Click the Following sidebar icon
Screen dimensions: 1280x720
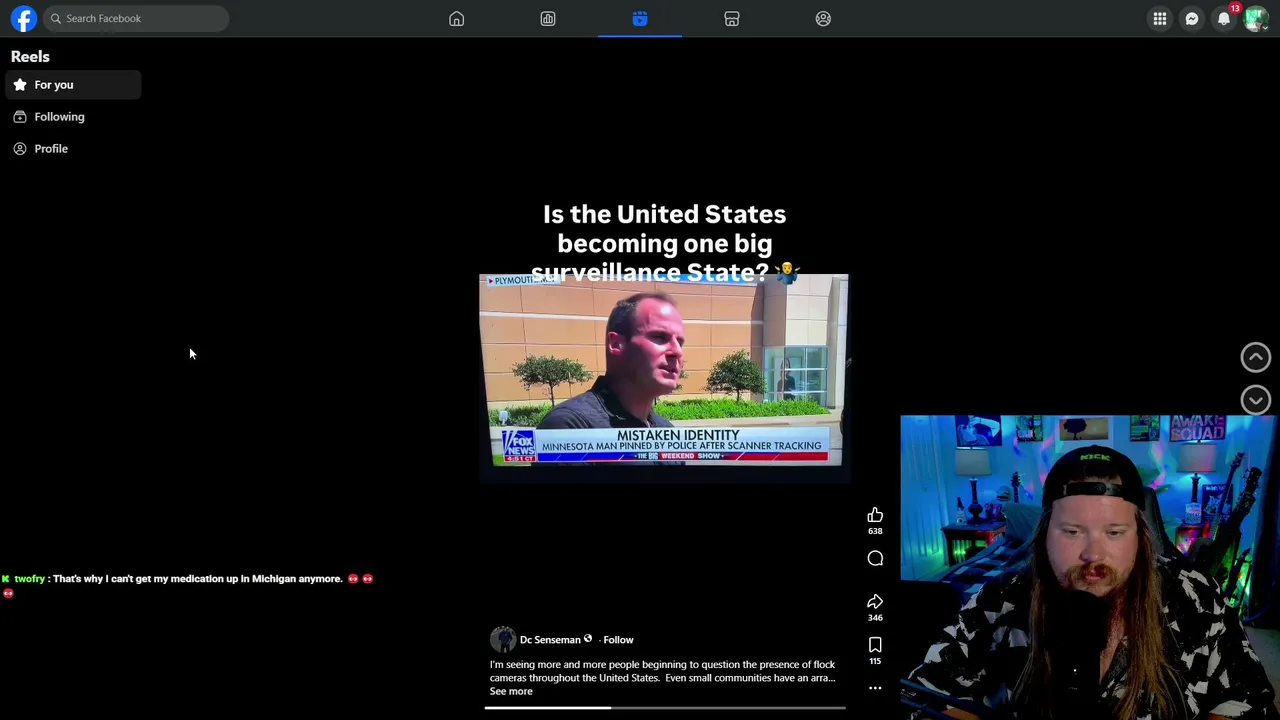[20, 117]
